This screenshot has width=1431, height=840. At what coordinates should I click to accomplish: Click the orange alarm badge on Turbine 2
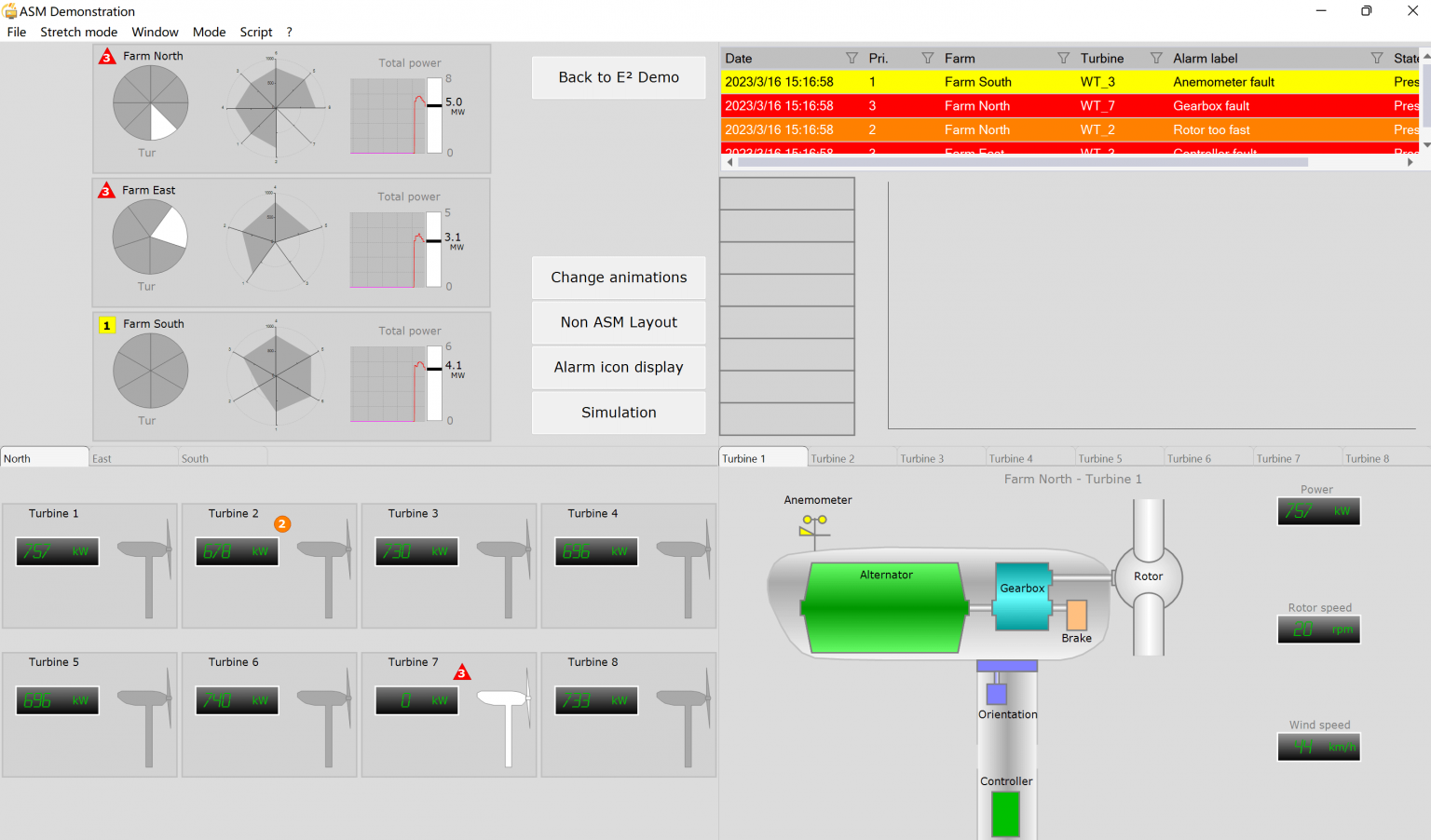coord(282,523)
